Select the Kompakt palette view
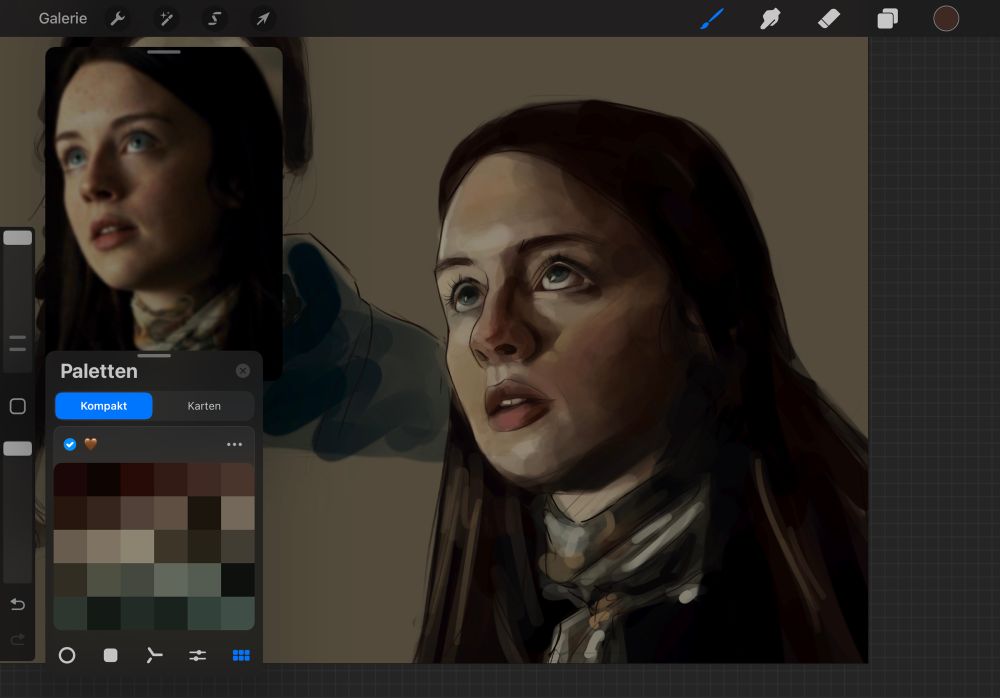Image resolution: width=1000 pixels, height=698 pixels. (104, 406)
